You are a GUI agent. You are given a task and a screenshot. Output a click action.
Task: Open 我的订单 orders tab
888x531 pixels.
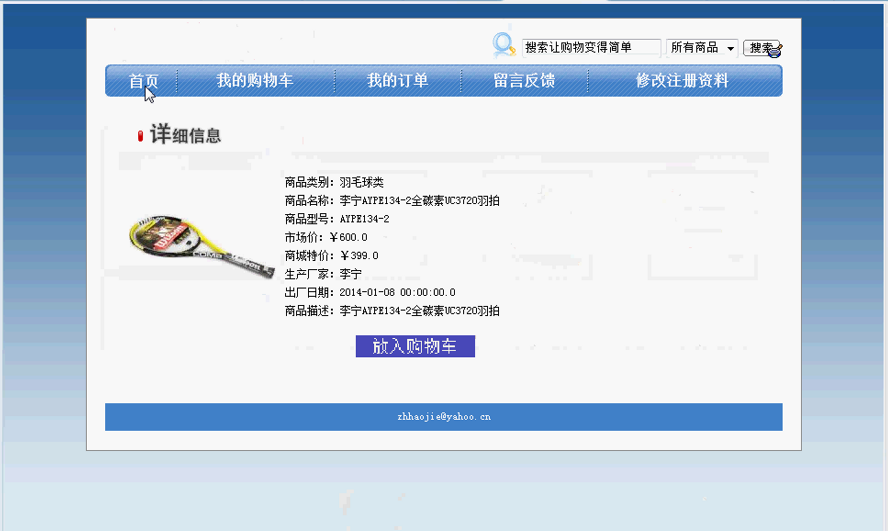(x=398, y=80)
